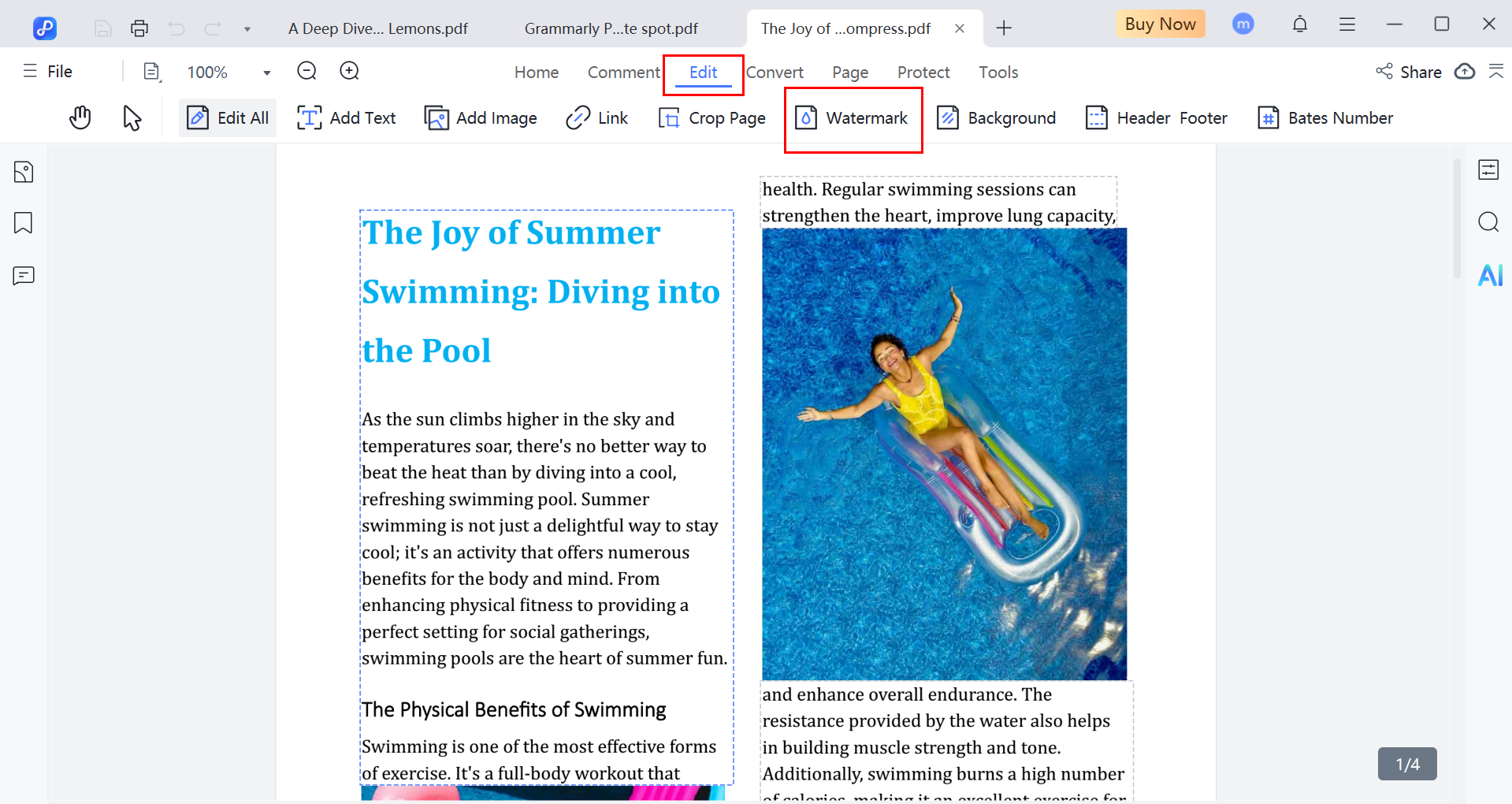The image size is (1512, 804).
Task: Click the zoom out magnifier icon
Action: click(306, 72)
